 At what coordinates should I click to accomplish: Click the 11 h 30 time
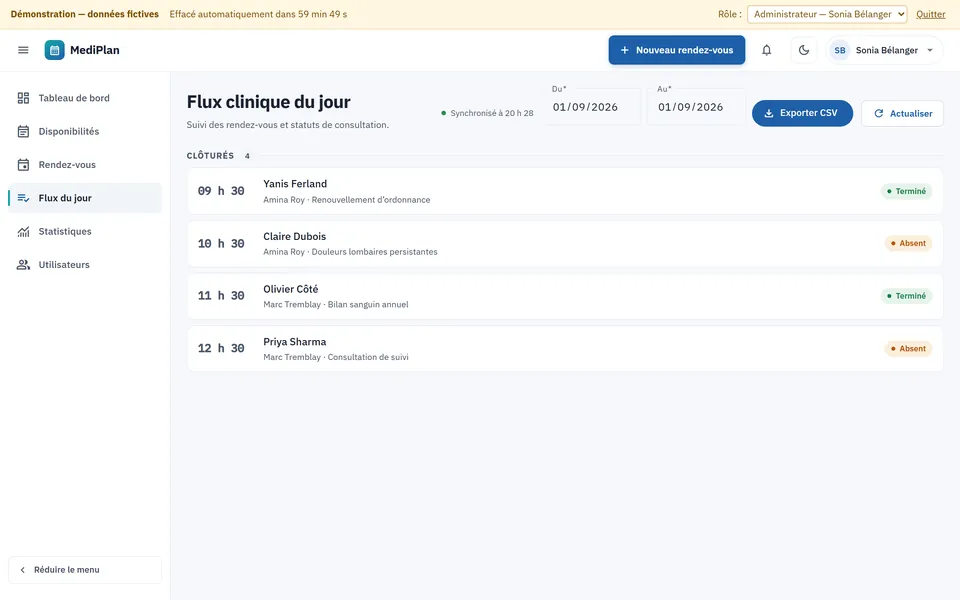point(221,296)
